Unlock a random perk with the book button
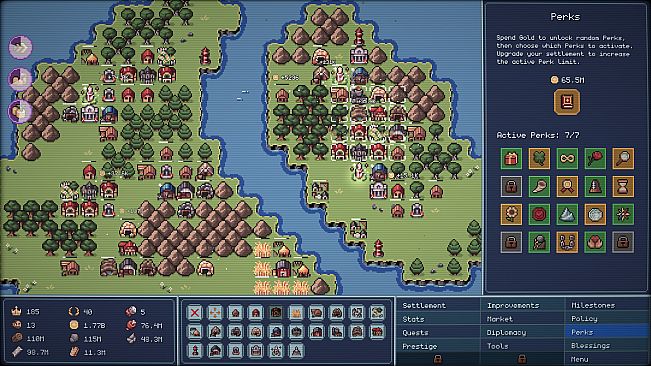Image resolution: width=651 pixels, height=366 pixels. pos(567,102)
